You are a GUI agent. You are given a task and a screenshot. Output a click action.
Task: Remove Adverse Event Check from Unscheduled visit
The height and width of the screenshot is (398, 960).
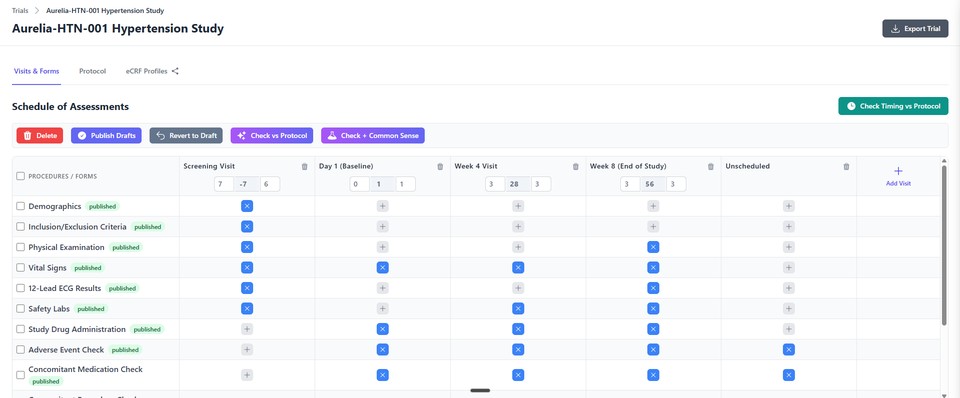789,350
